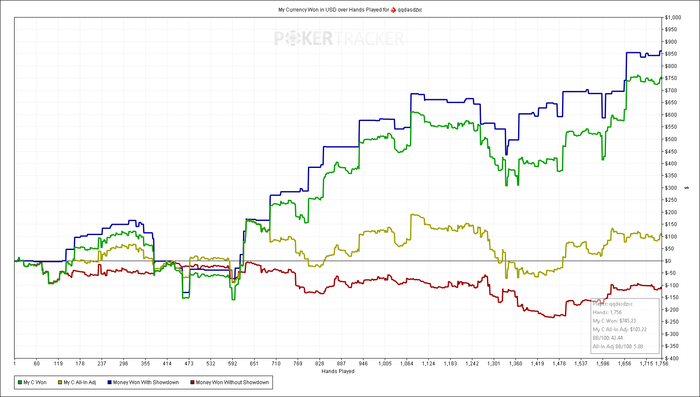The width and height of the screenshot is (700, 397).
Task: Click the 'Hands: 1,756' line in the info box
Action: pyautogui.click(x=607, y=312)
